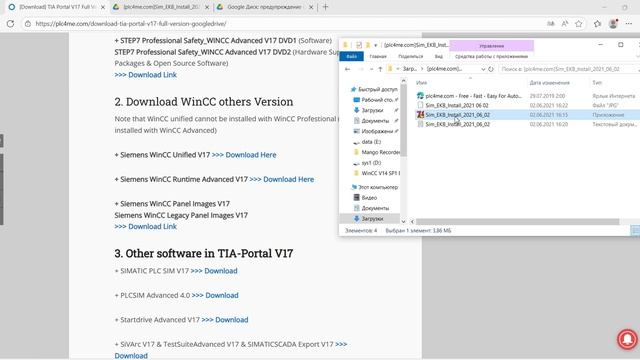
Task: Open immersive reader icon in address bar
Action: (x=551, y=24)
